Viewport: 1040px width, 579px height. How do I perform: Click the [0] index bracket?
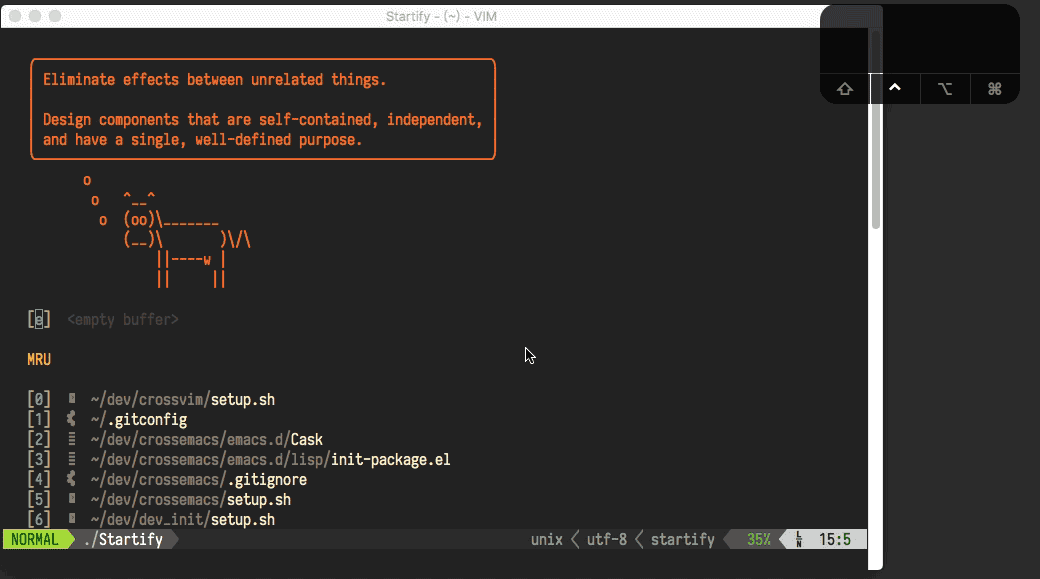click(38, 400)
